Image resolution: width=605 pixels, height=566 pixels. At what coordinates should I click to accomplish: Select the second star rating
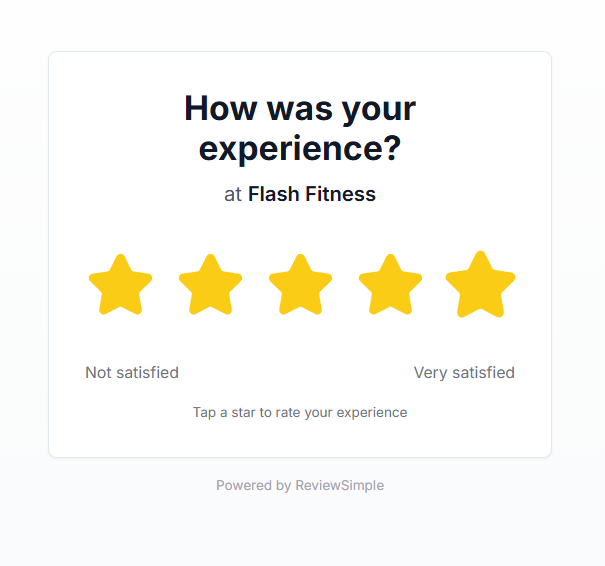(210, 285)
